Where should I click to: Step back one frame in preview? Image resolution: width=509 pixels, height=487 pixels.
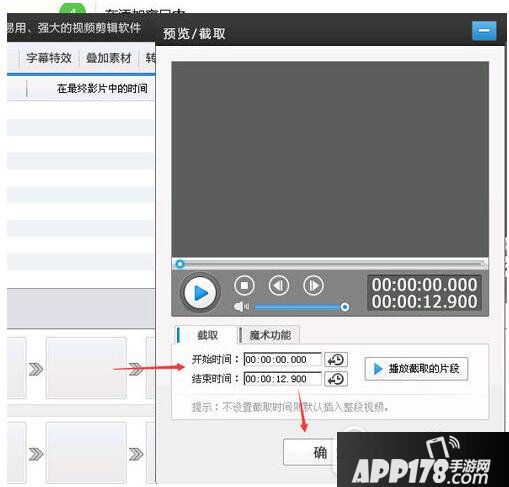279,285
